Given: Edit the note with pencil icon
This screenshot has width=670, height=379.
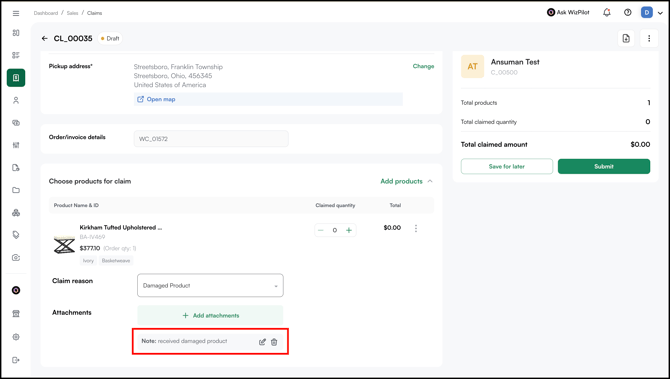Looking at the screenshot, I should (x=262, y=342).
